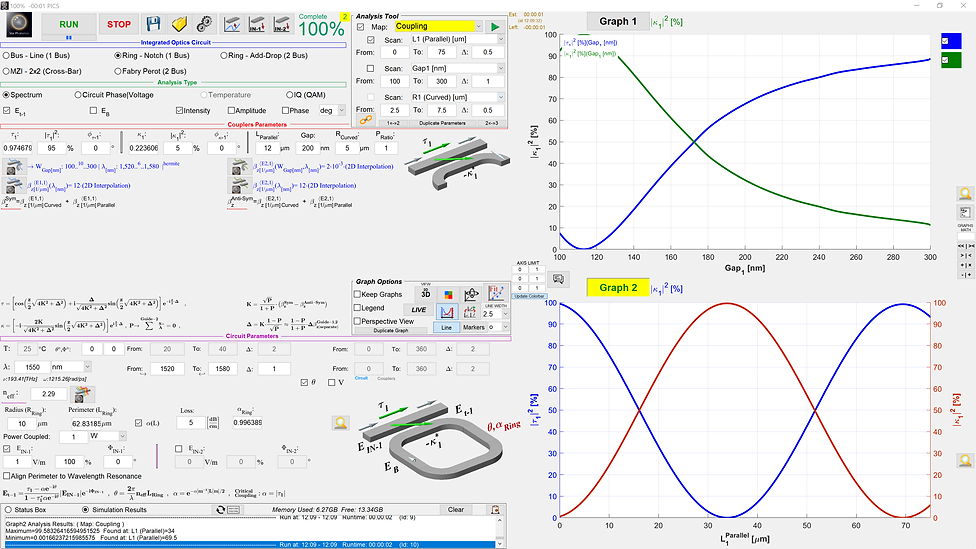Click the Clear button
This screenshot has width=976, height=549.
tap(456, 510)
